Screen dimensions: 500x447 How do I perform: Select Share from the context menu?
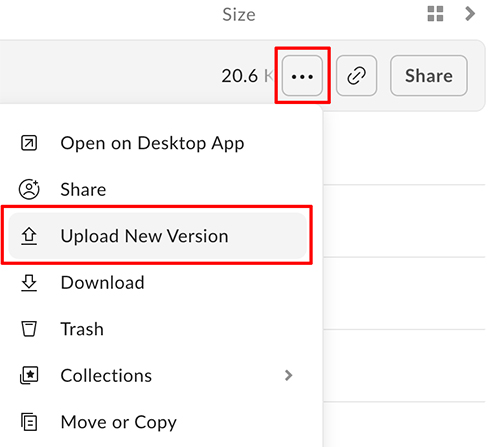point(157,190)
